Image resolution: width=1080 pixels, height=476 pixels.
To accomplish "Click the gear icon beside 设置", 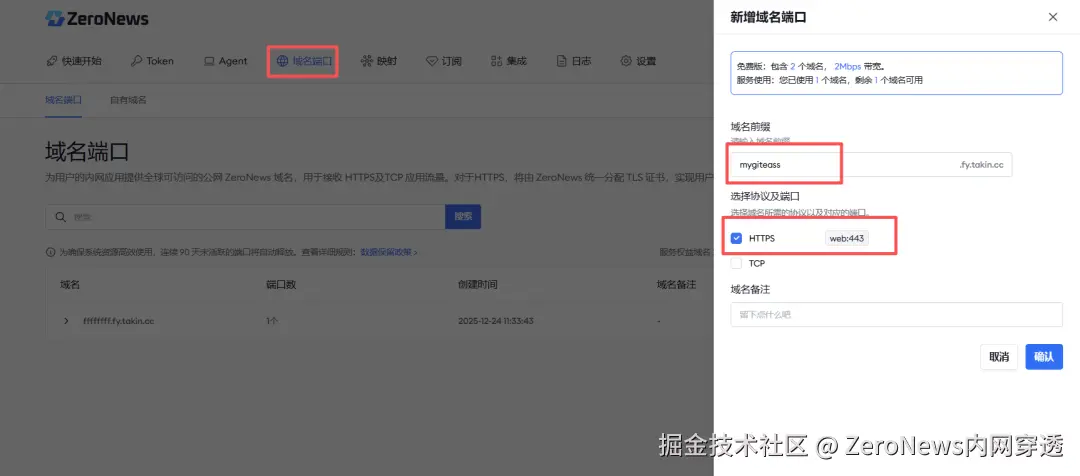I will pos(626,61).
